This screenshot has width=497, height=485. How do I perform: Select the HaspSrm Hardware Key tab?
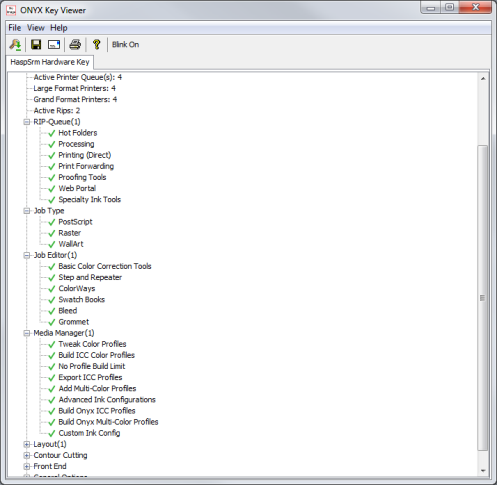click(50, 62)
